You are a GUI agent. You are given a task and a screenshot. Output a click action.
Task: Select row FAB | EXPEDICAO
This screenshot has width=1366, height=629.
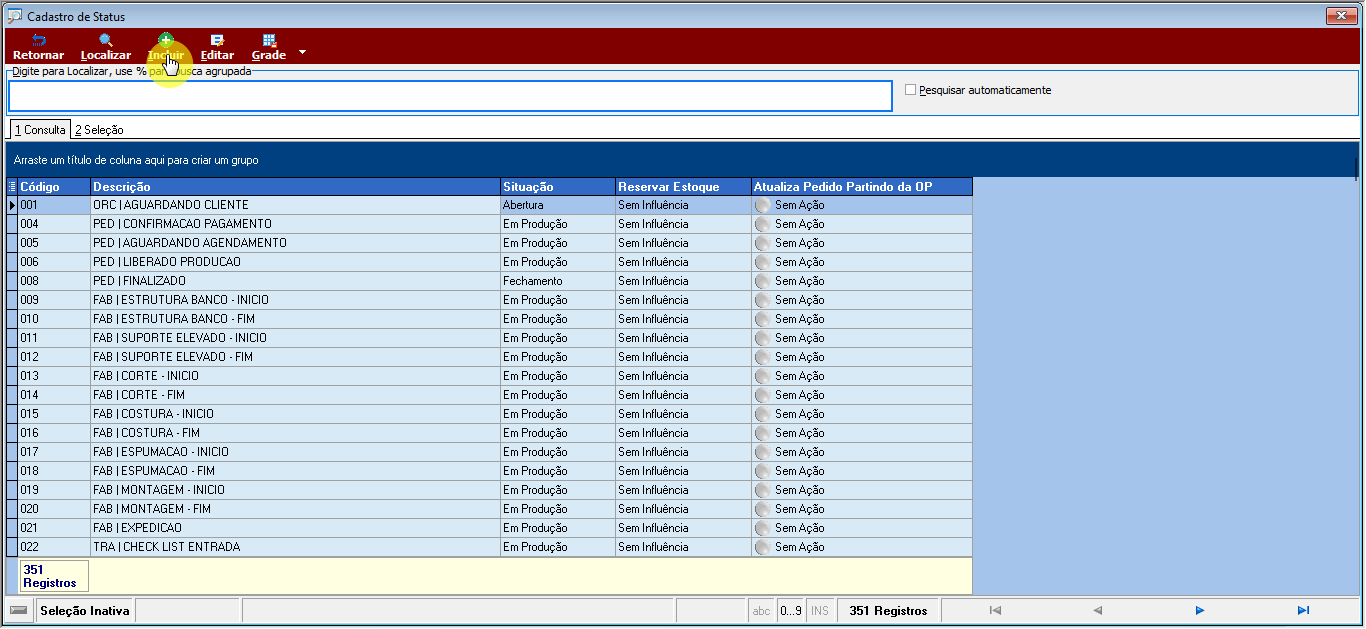coord(489,528)
